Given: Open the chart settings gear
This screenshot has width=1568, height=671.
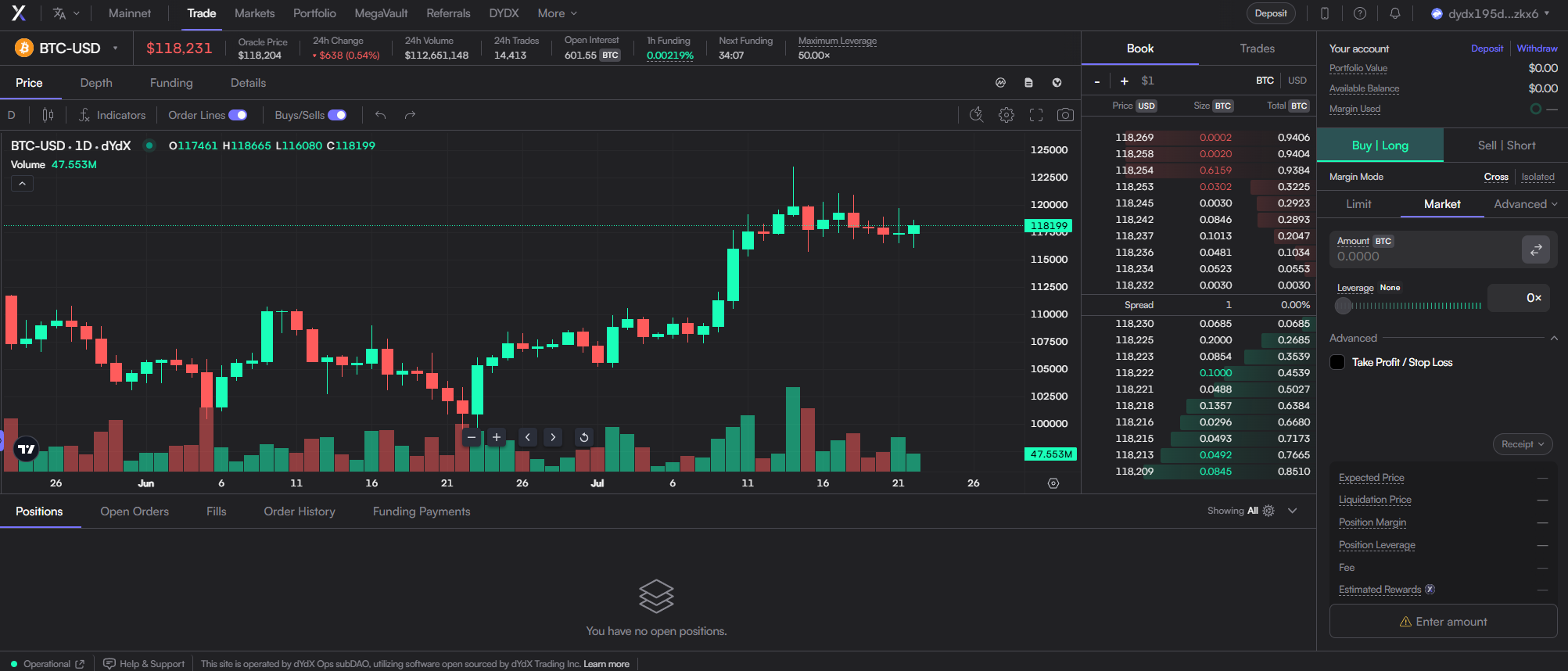Looking at the screenshot, I should click(x=1006, y=115).
